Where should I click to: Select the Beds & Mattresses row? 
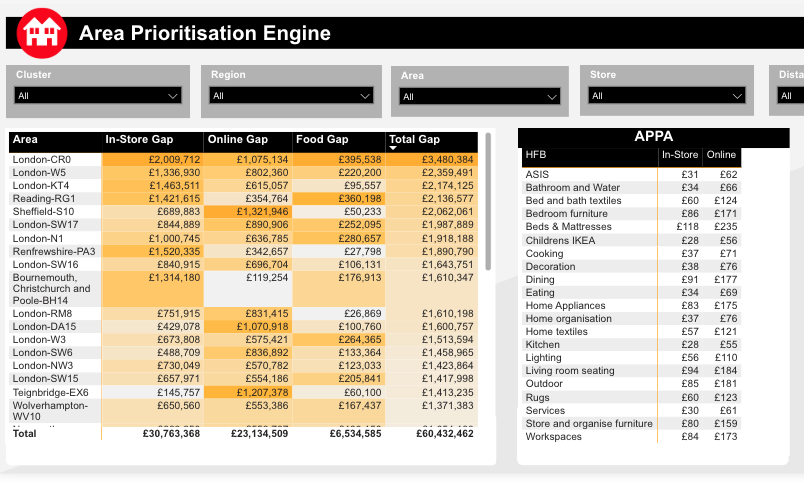pos(631,227)
